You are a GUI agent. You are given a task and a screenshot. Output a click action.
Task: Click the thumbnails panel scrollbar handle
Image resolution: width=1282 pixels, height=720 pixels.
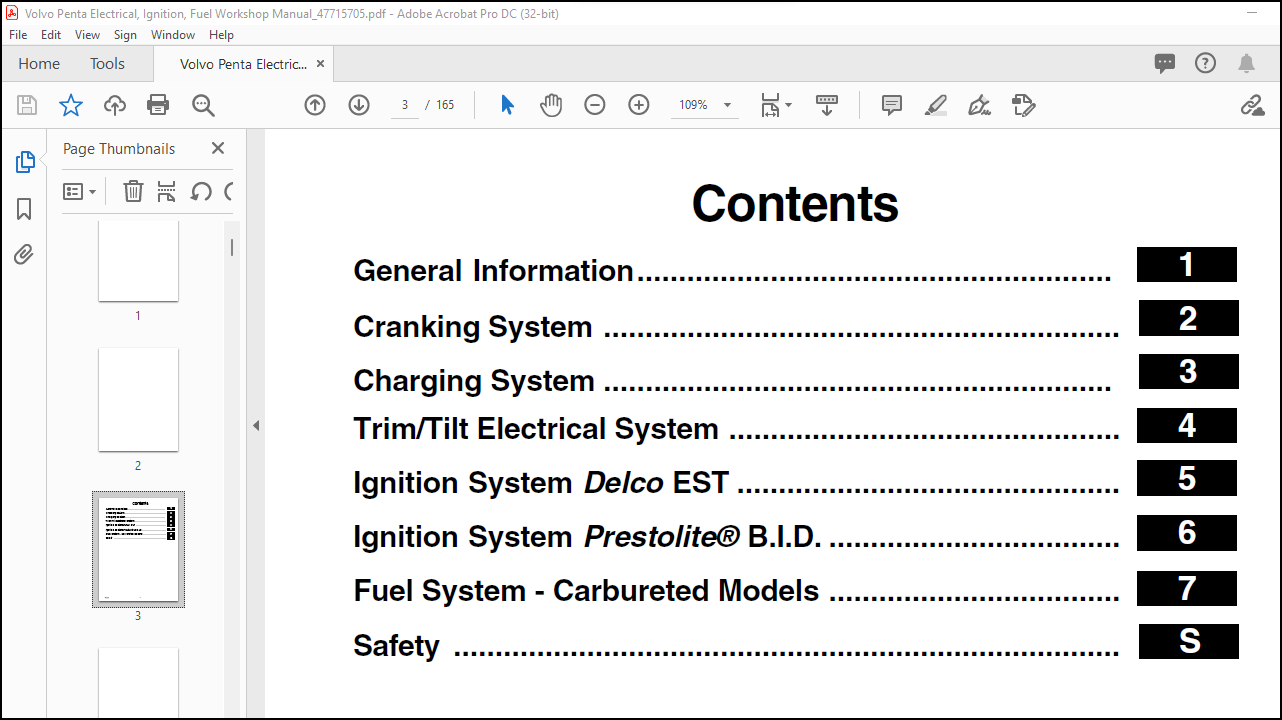click(232, 247)
